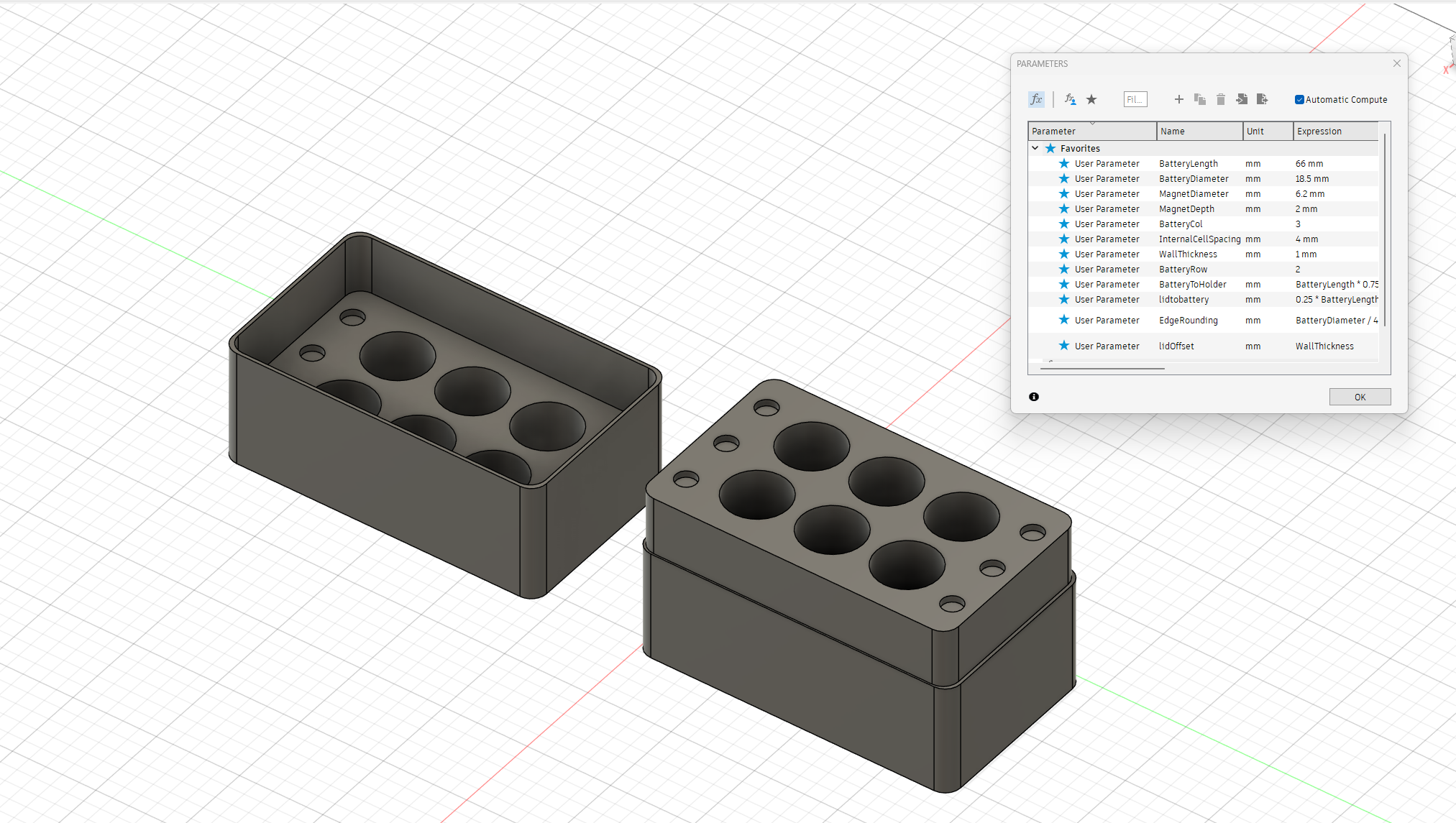Edit lidOffset's 'WallThickness' expression cell

[x=1324, y=346]
